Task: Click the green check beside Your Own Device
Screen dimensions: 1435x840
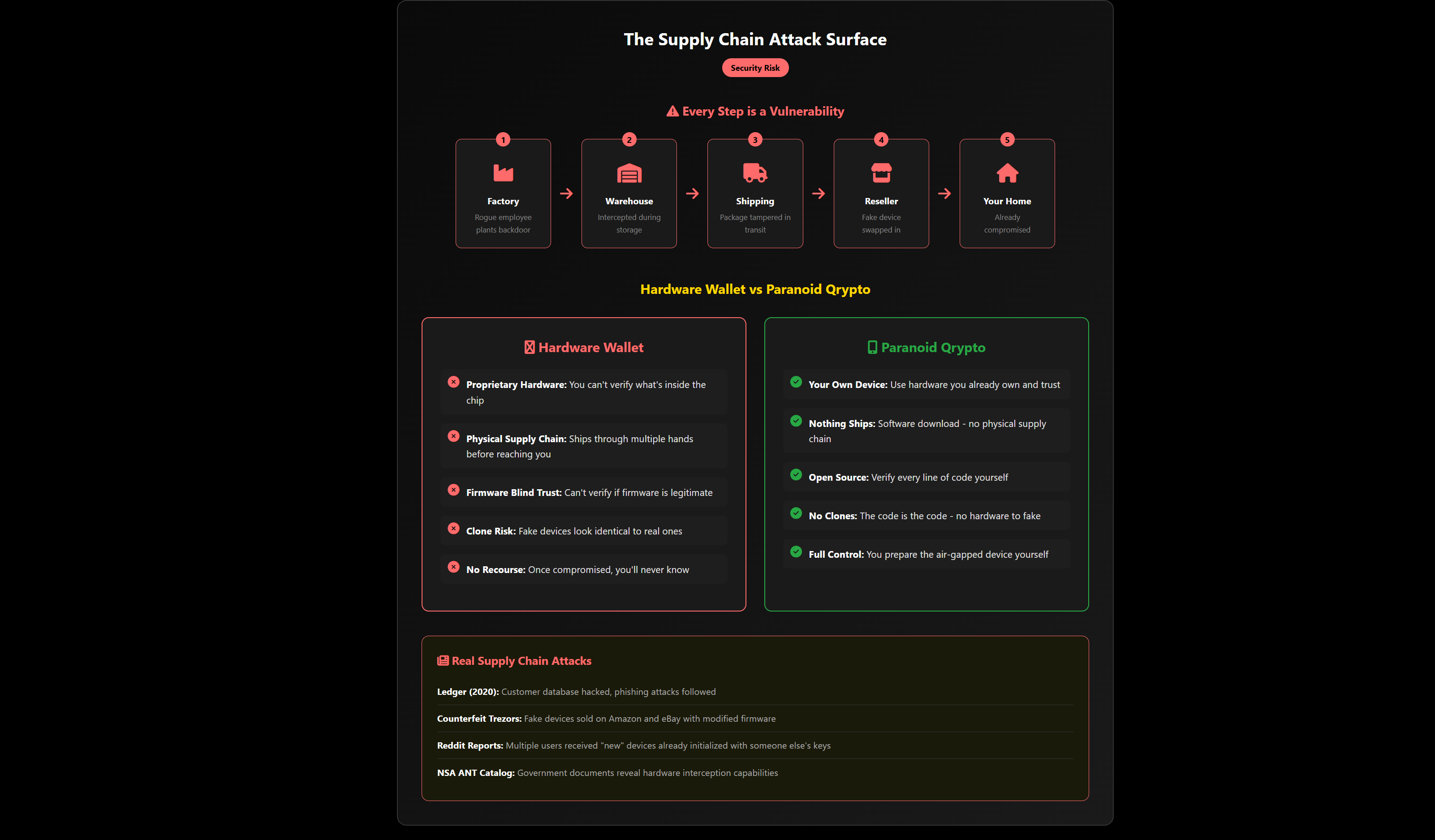Action: 796,382
